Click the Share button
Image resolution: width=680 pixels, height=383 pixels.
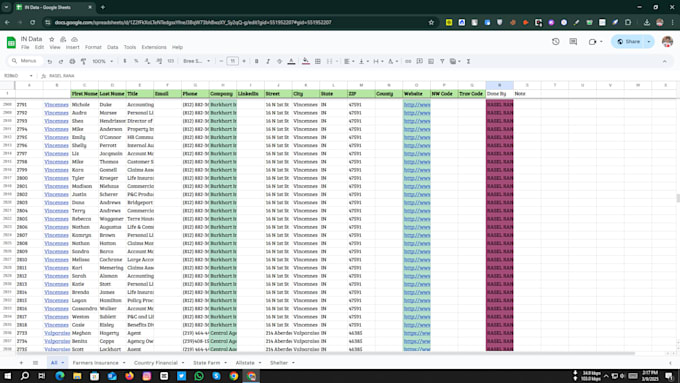[629, 42]
